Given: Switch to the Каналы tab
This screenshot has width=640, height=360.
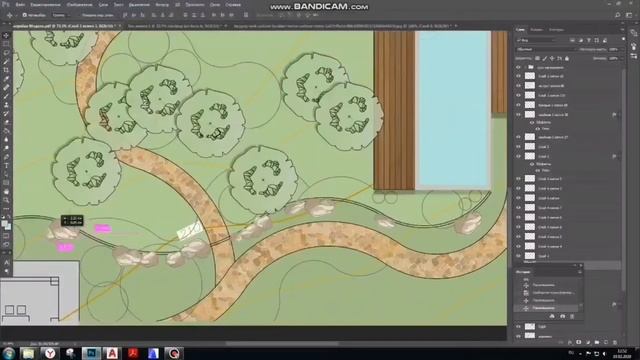Looking at the screenshot, I should point(536,30).
